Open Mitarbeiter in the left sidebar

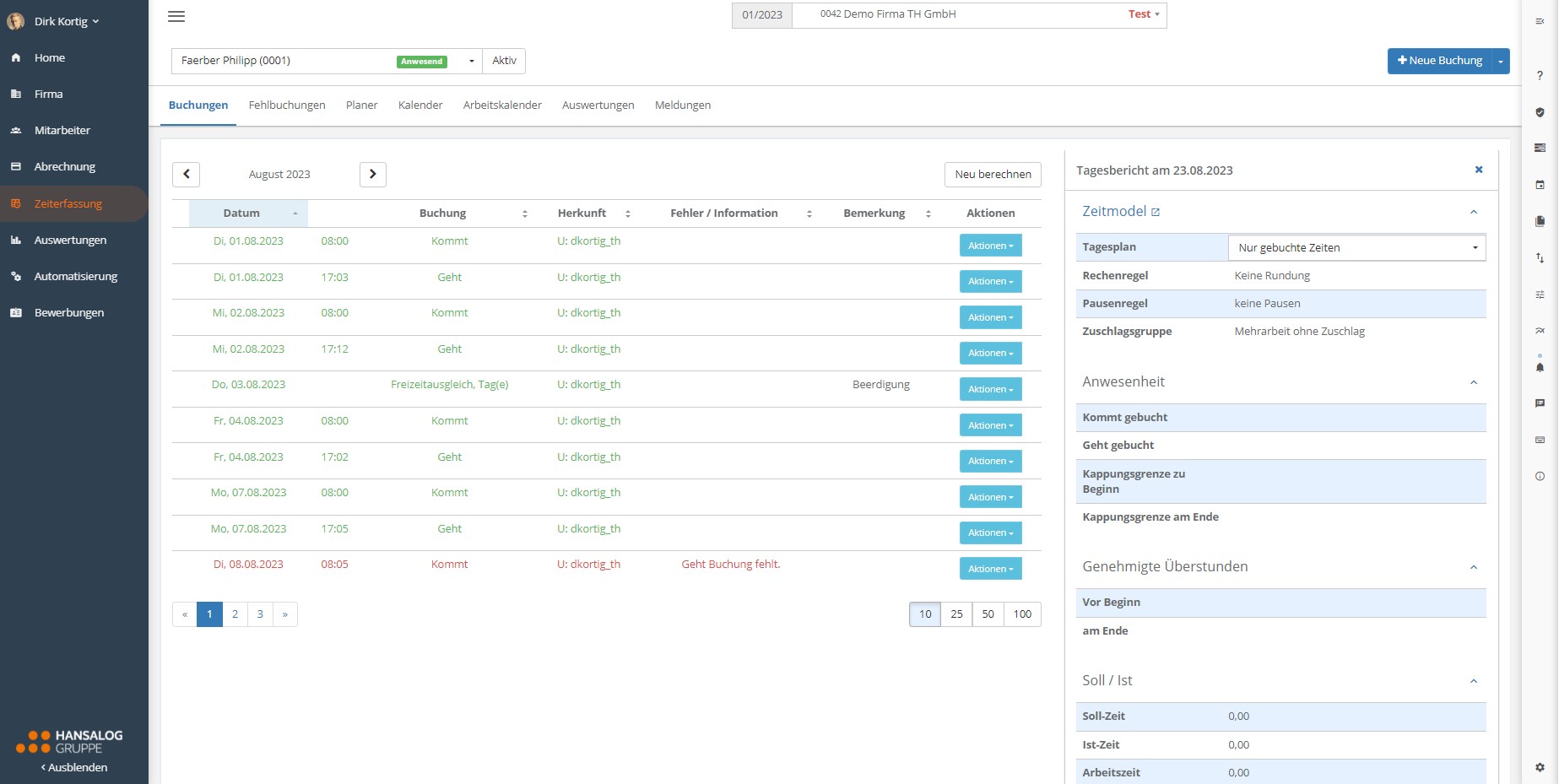[x=62, y=131]
